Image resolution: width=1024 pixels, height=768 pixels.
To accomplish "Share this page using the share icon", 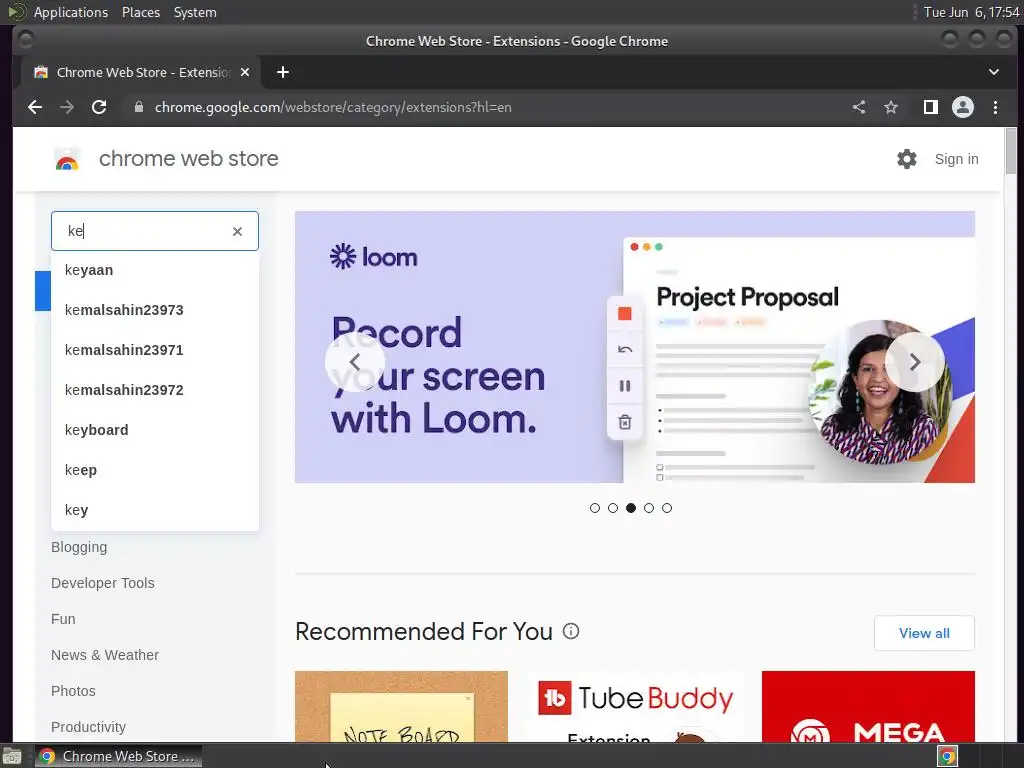I will (859, 107).
